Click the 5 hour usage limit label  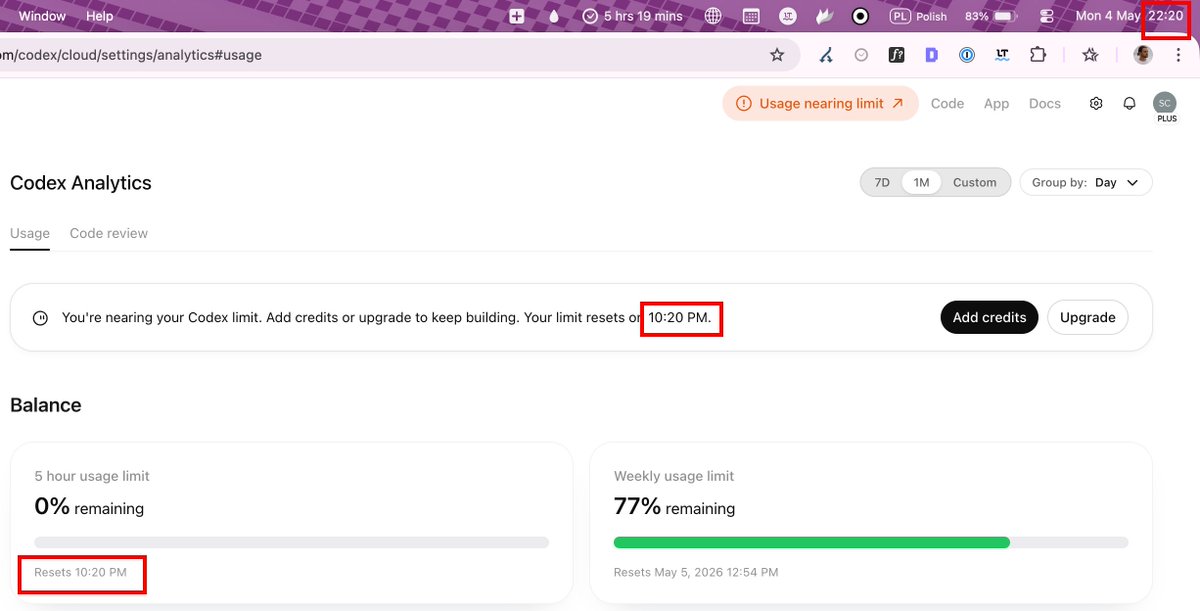point(92,476)
